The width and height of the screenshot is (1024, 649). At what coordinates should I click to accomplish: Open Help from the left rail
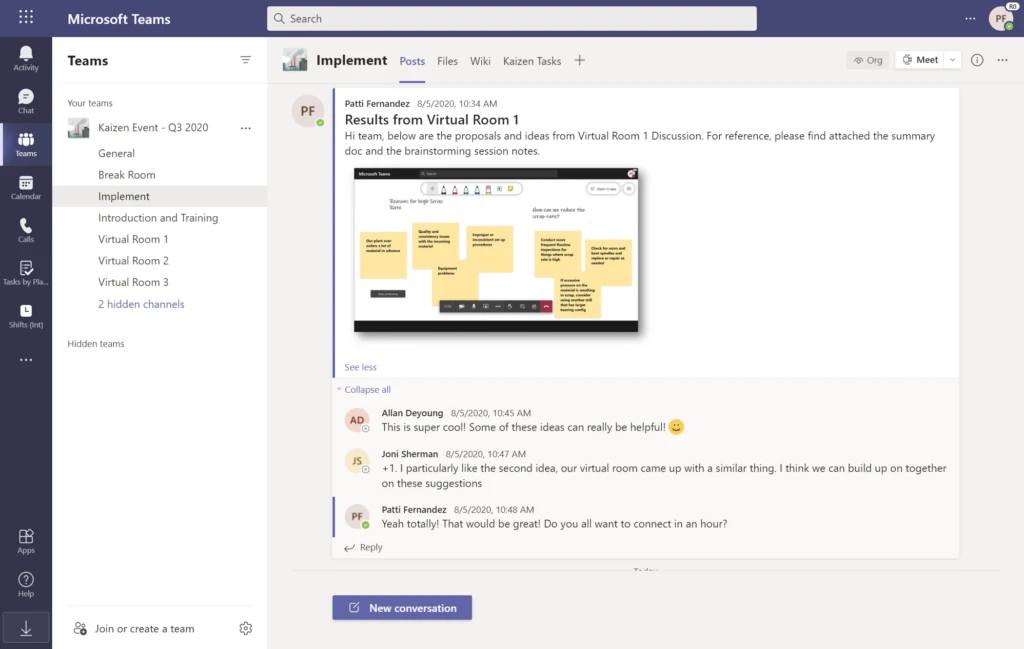point(25,583)
